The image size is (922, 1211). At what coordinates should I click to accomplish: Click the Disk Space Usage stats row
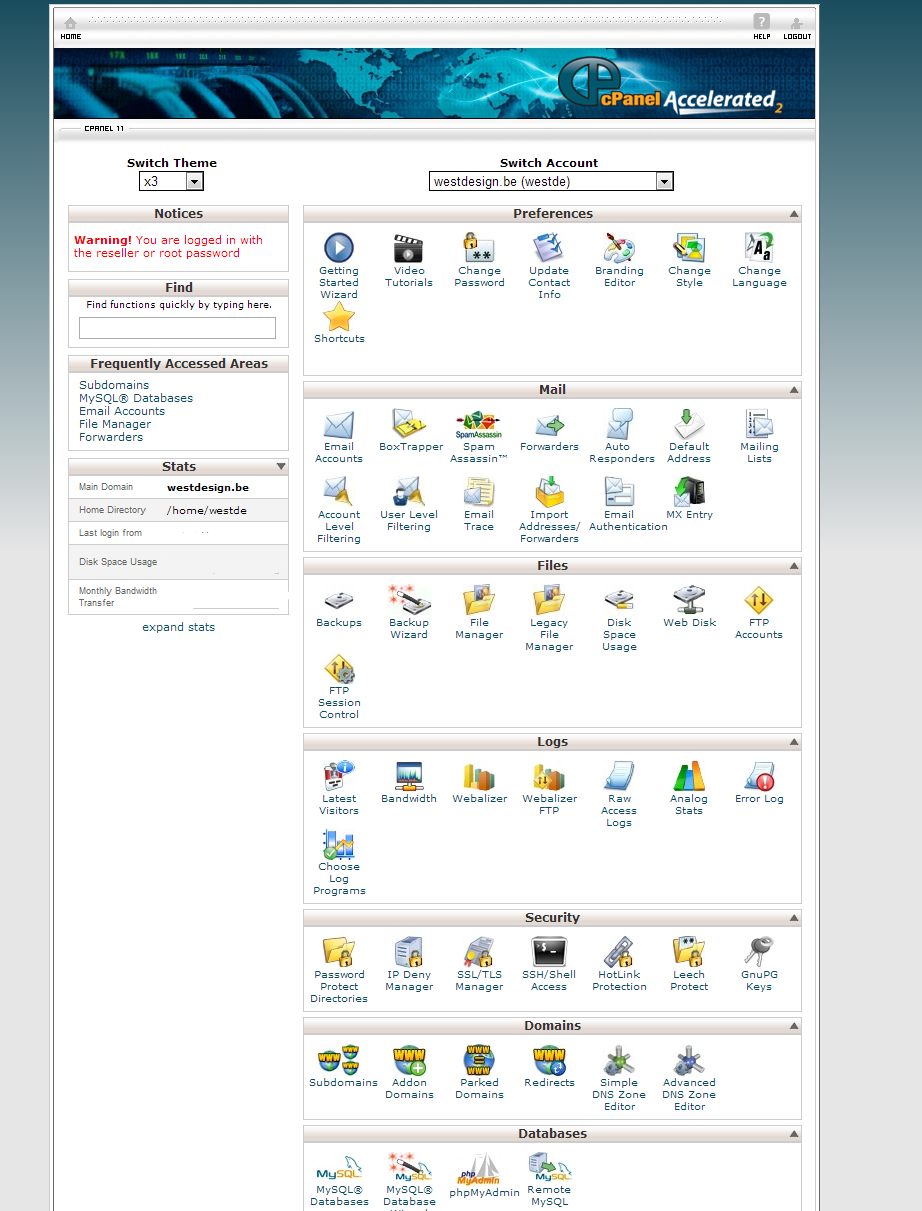tap(178, 562)
